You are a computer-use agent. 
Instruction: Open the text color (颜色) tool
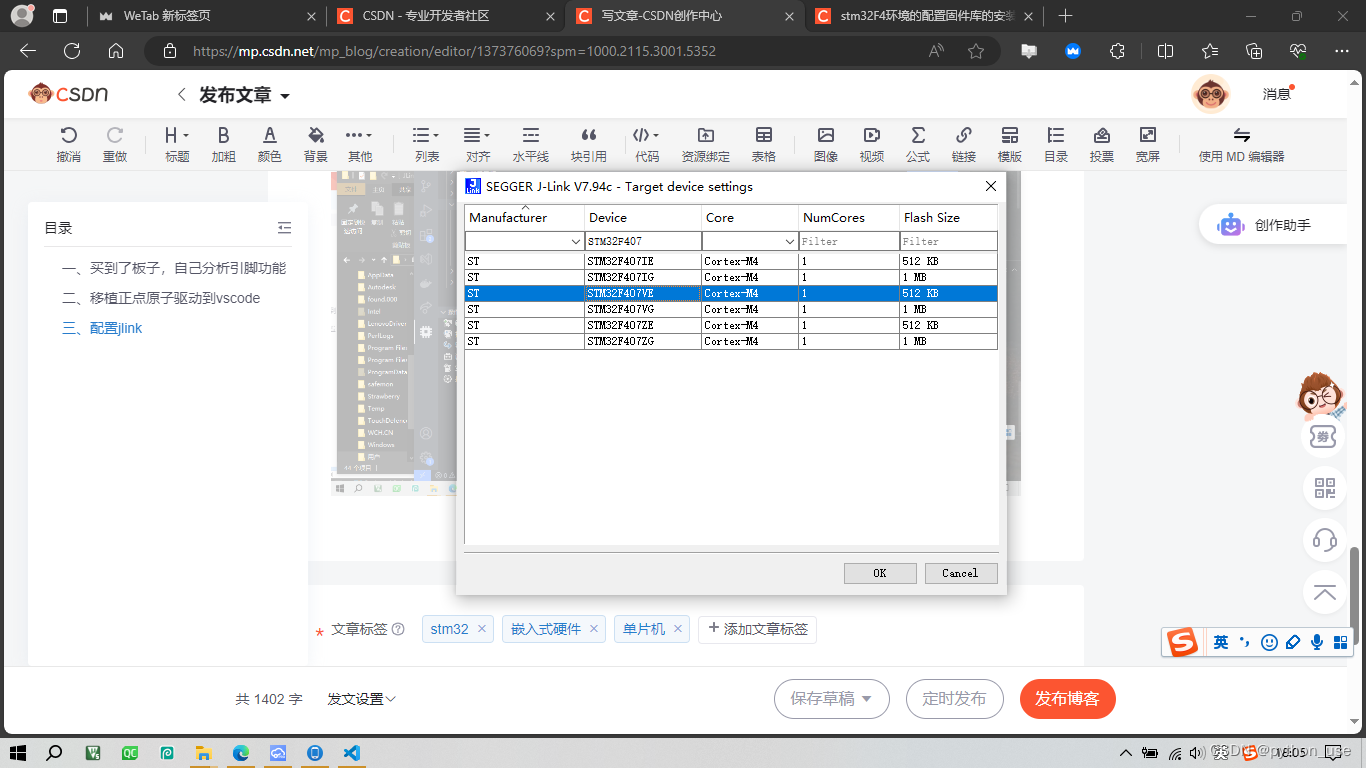pyautogui.click(x=269, y=144)
